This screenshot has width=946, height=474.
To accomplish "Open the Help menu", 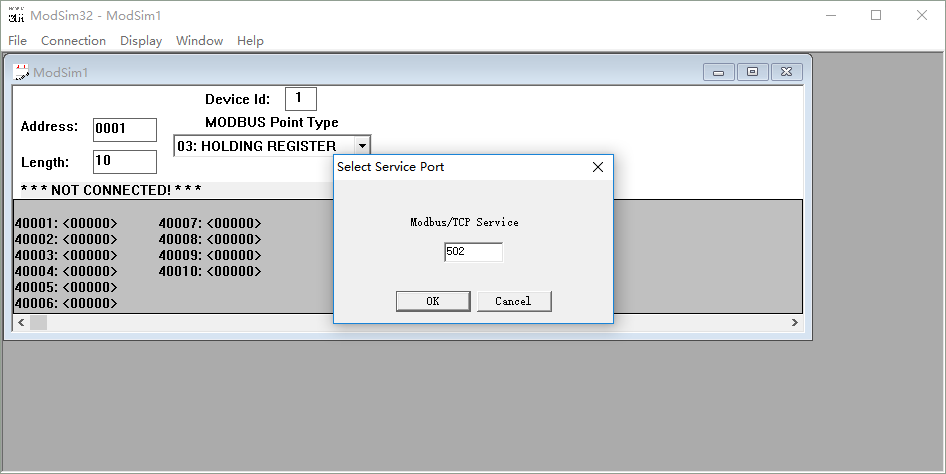I will pyautogui.click(x=250, y=41).
